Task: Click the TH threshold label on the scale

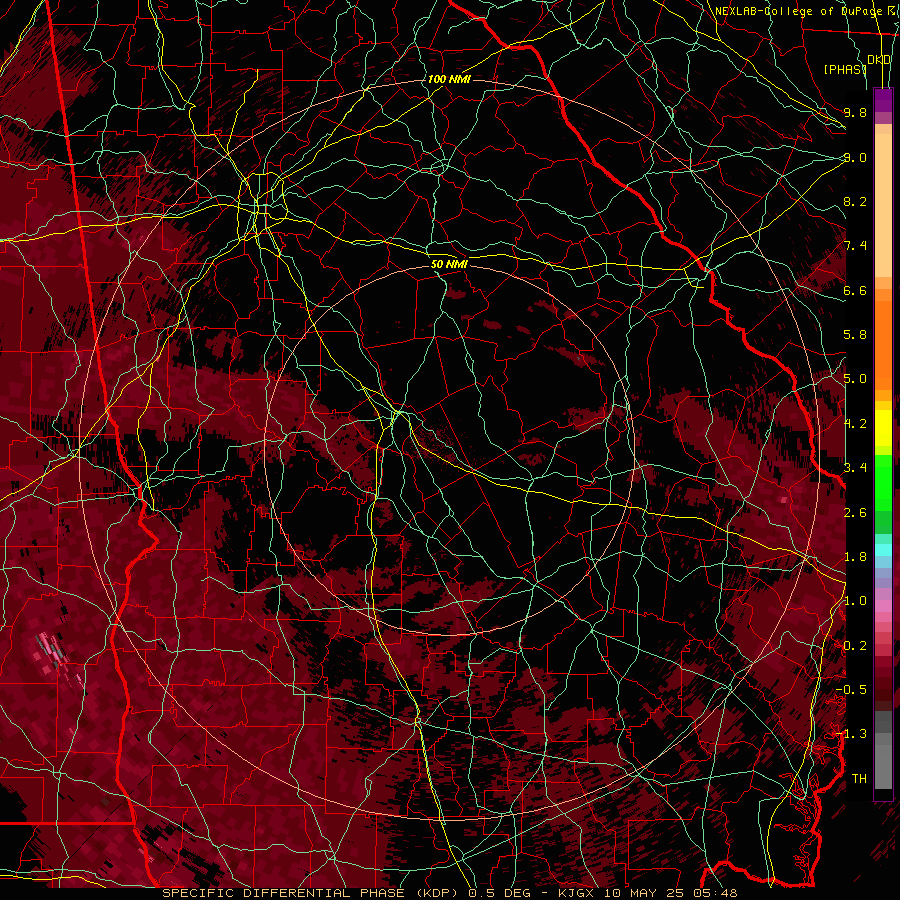Action: [x=859, y=779]
